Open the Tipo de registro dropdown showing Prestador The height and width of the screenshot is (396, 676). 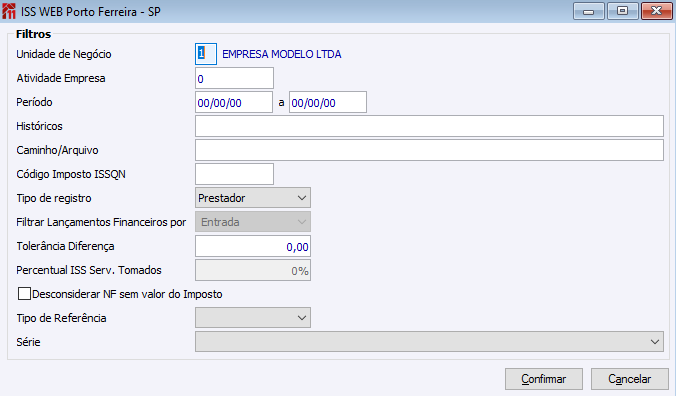click(253, 198)
